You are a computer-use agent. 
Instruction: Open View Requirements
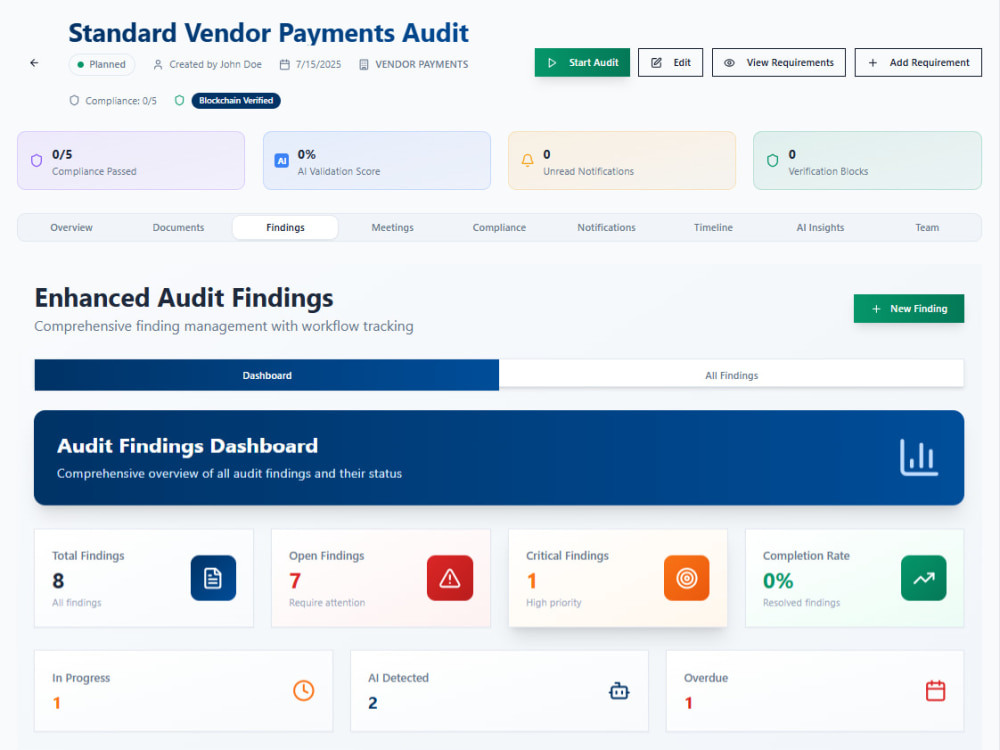point(779,62)
